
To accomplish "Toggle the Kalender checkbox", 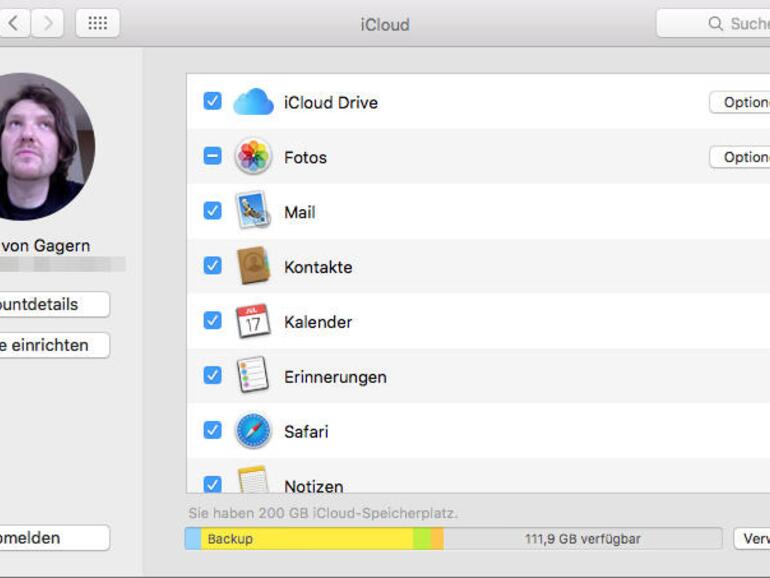I will click(212, 321).
